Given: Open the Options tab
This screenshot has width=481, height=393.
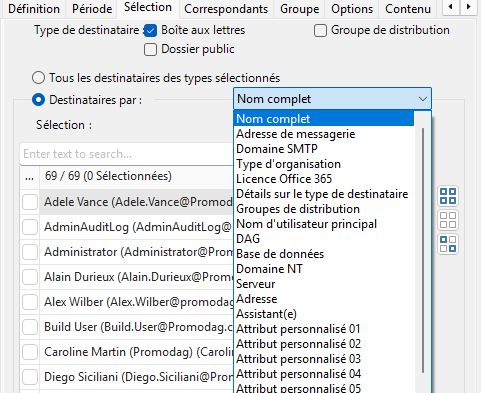Looking at the screenshot, I should [352, 9].
